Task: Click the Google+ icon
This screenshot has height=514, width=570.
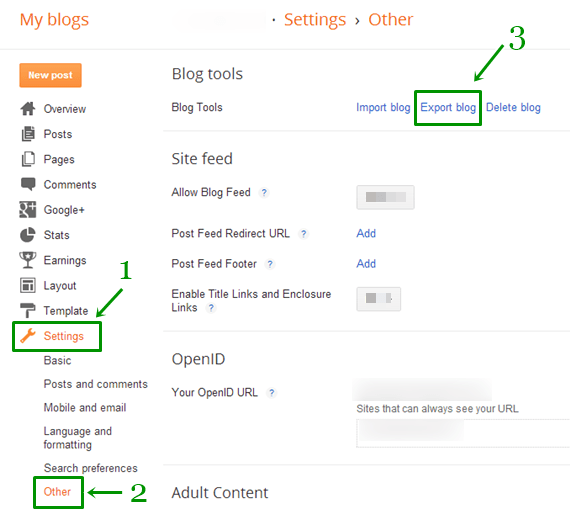Action: point(28,209)
